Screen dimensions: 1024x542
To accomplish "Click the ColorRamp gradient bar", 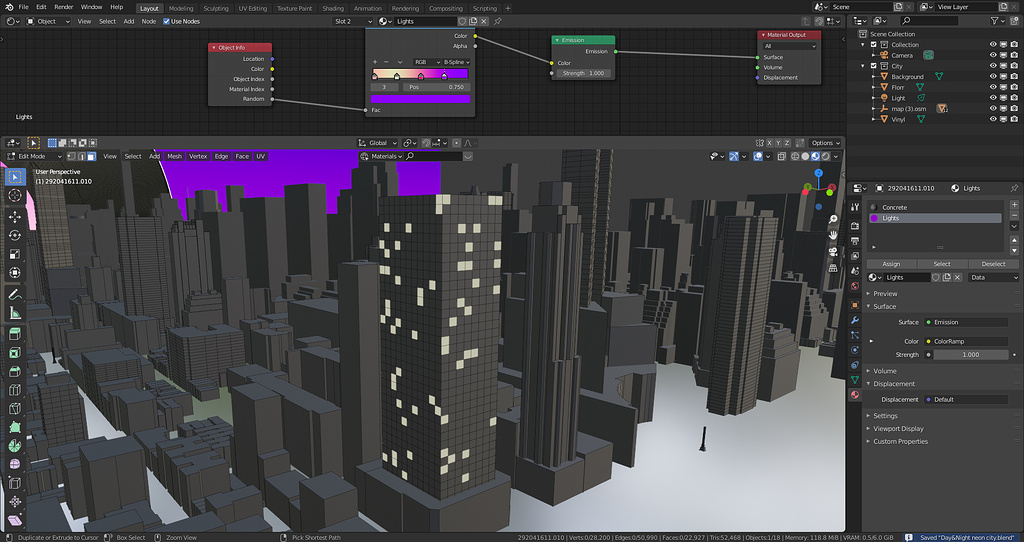I will click(x=421, y=72).
